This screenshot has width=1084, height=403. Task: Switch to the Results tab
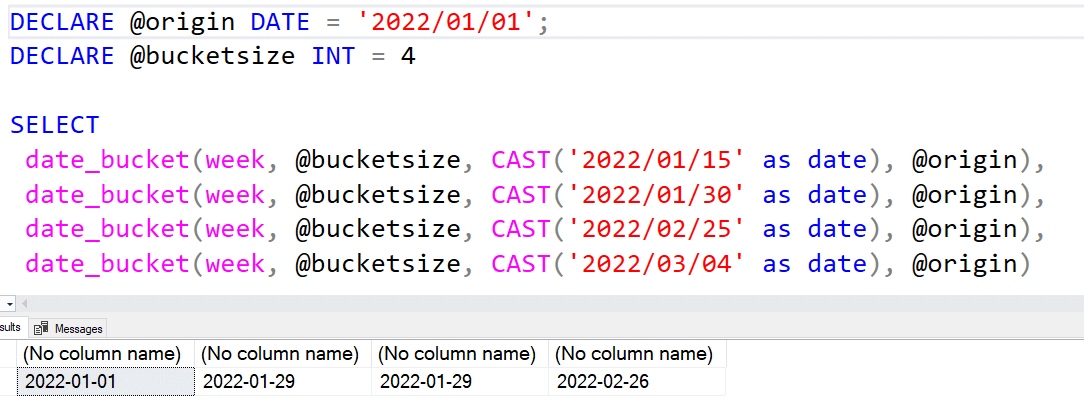(10, 327)
